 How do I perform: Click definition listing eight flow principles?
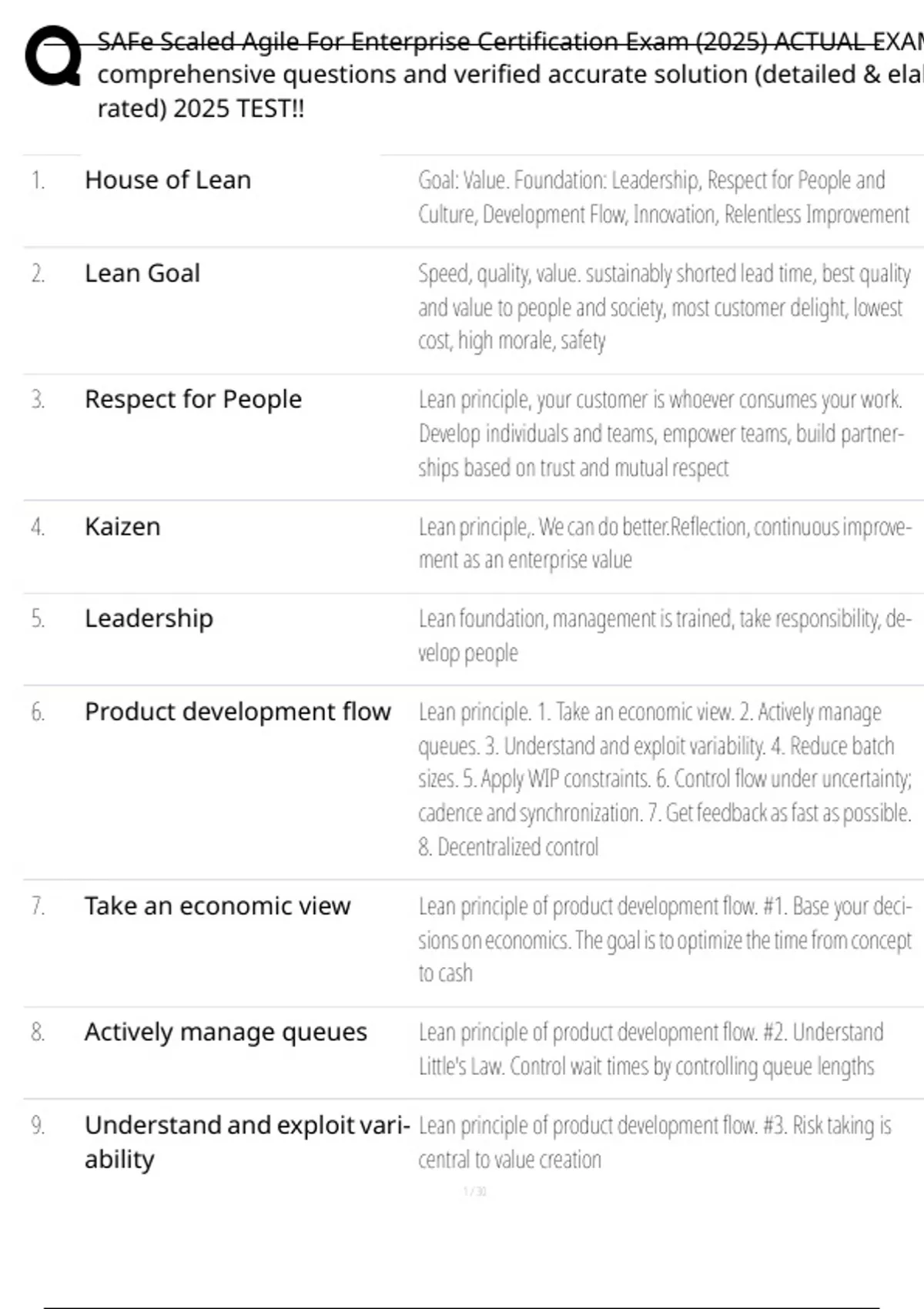[662, 779]
